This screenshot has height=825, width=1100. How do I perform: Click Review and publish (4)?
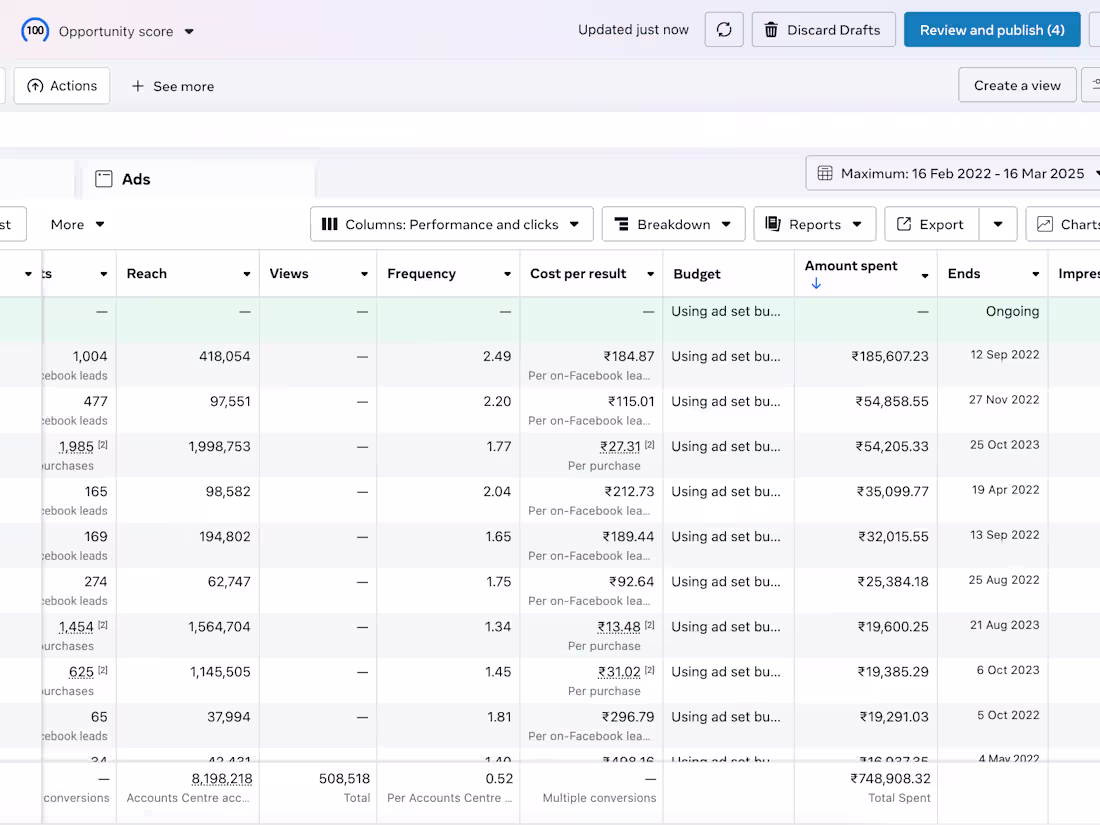[x=991, y=29]
